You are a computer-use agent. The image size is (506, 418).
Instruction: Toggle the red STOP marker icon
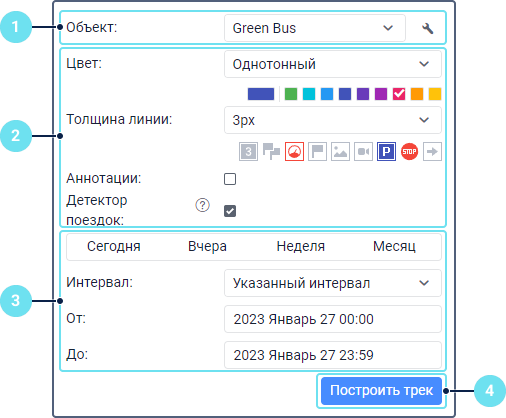pyautogui.click(x=409, y=152)
